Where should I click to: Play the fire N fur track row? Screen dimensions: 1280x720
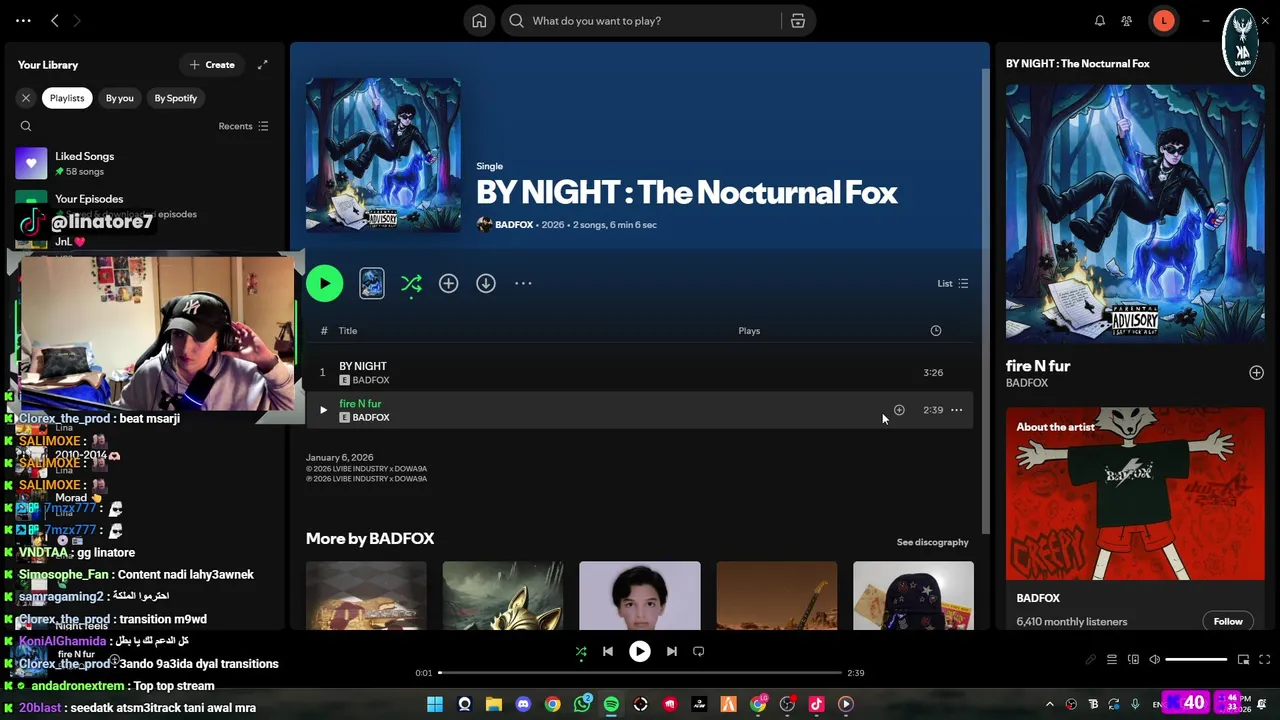click(x=323, y=410)
